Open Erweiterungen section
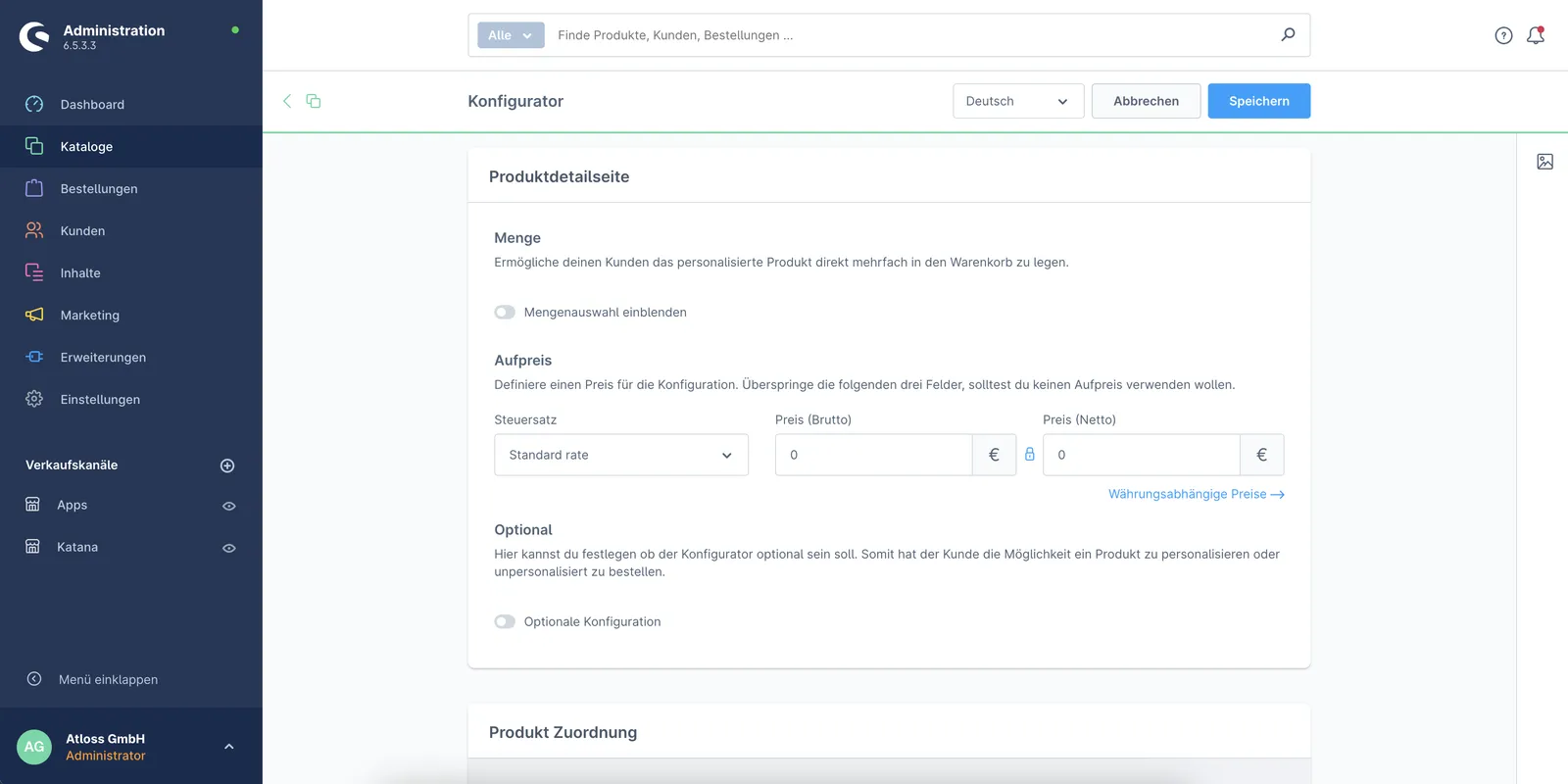 [x=131, y=357]
